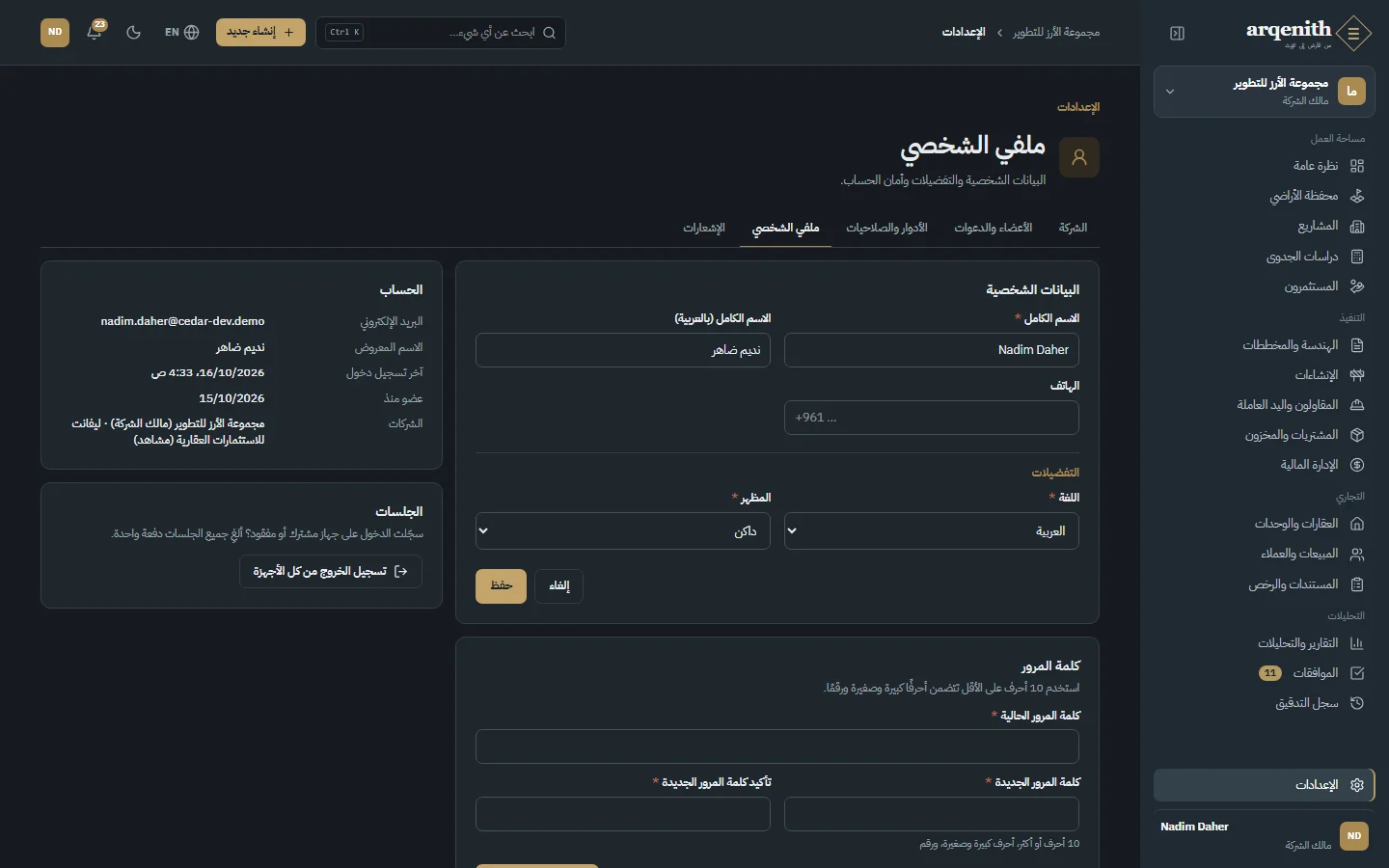Switch language to EN
This screenshot has width=1389, height=868.
pos(181,32)
